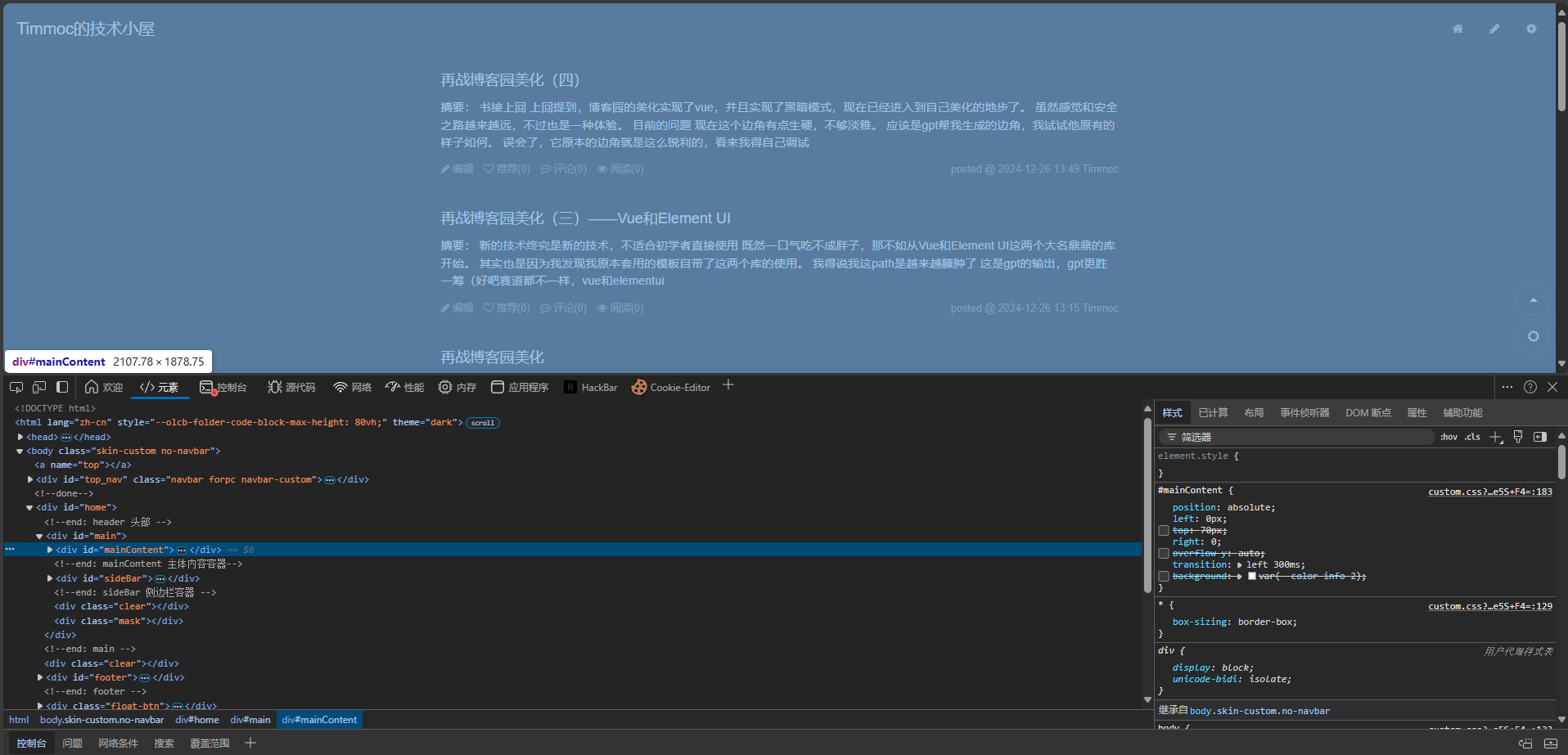Collapse the body skin-custom node
1568x755 pixels.
pos(20,451)
